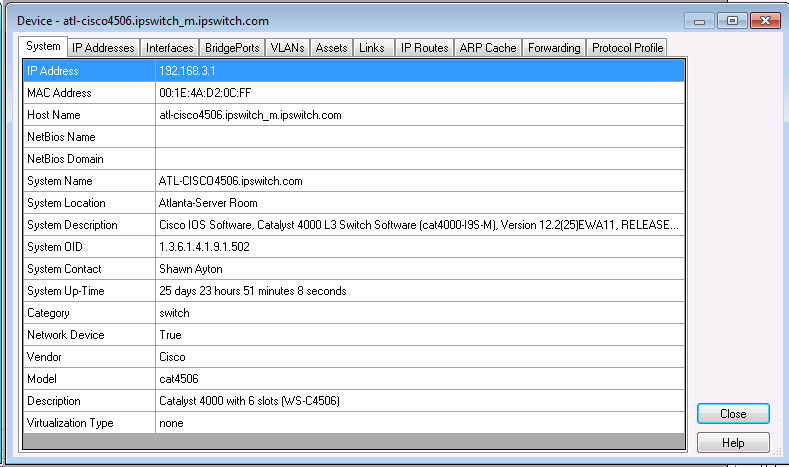Click the Help button

tap(733, 443)
